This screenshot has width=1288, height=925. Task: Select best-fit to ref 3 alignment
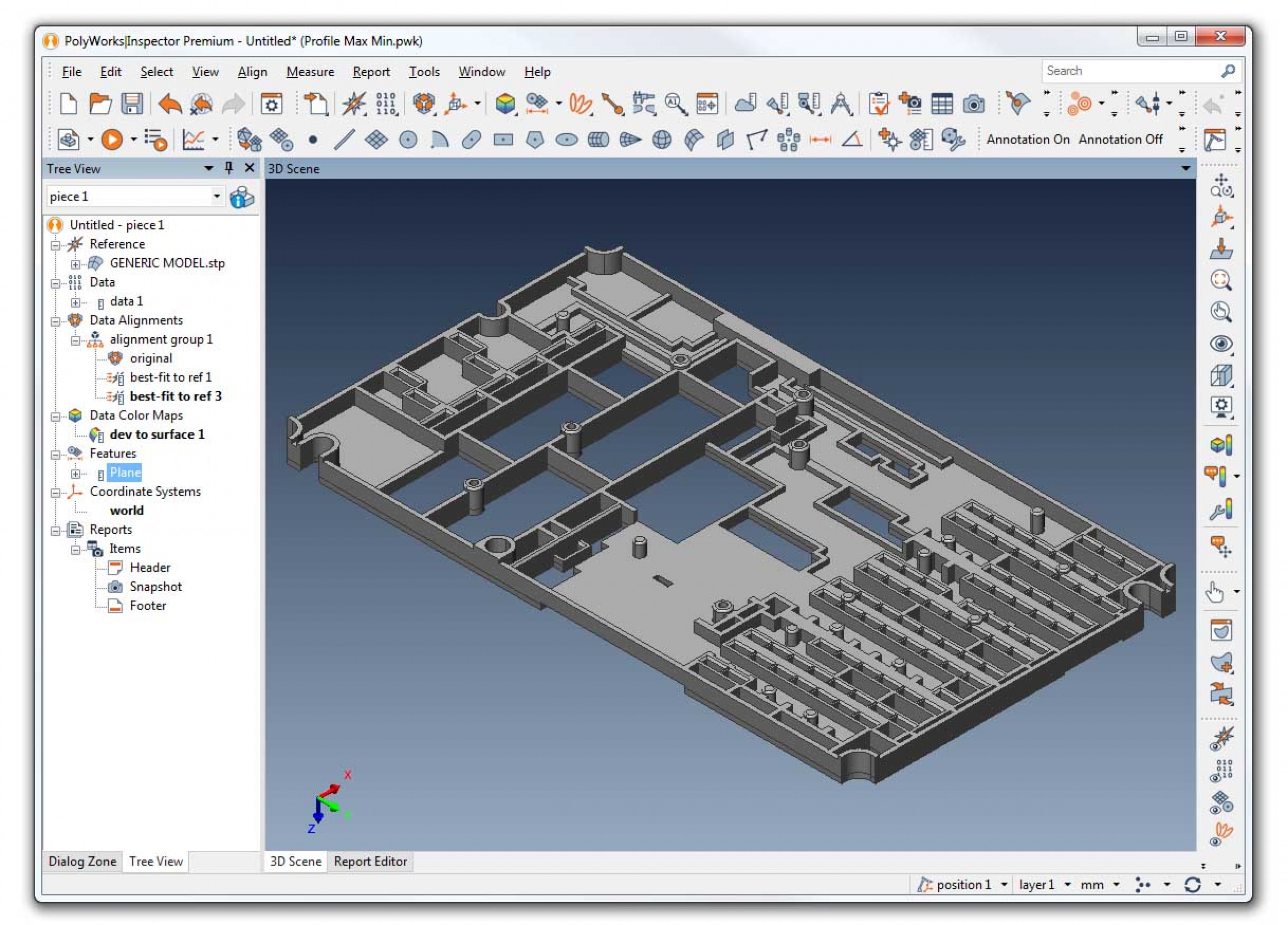pyautogui.click(x=175, y=396)
